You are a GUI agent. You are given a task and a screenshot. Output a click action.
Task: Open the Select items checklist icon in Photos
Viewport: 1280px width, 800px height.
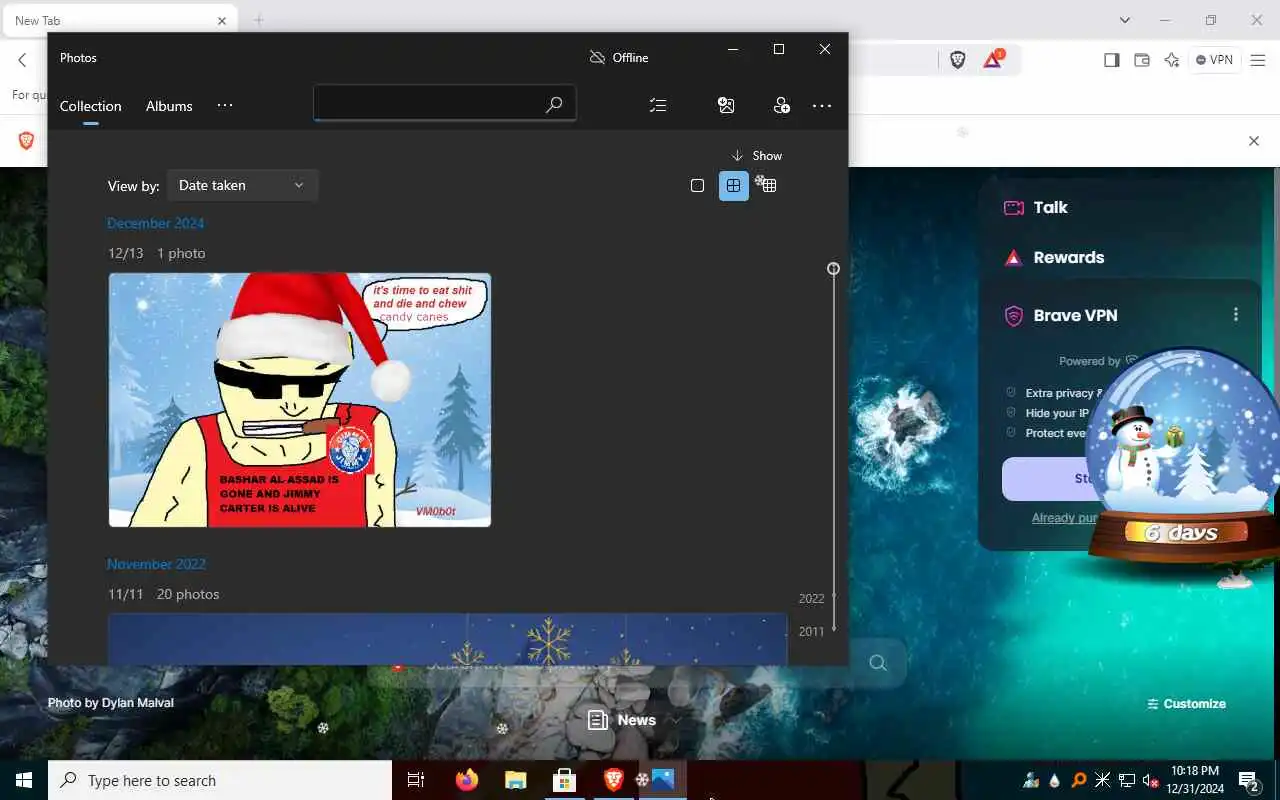658,105
